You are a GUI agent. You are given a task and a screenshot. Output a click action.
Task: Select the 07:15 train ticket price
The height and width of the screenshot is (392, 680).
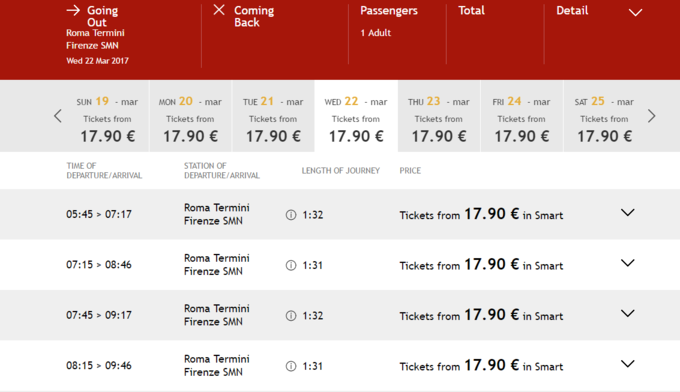pos(481,265)
